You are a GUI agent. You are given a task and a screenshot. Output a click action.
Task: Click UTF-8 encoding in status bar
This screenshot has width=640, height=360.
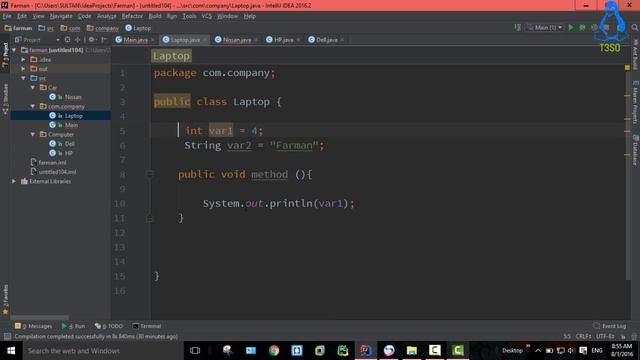tap(605, 336)
